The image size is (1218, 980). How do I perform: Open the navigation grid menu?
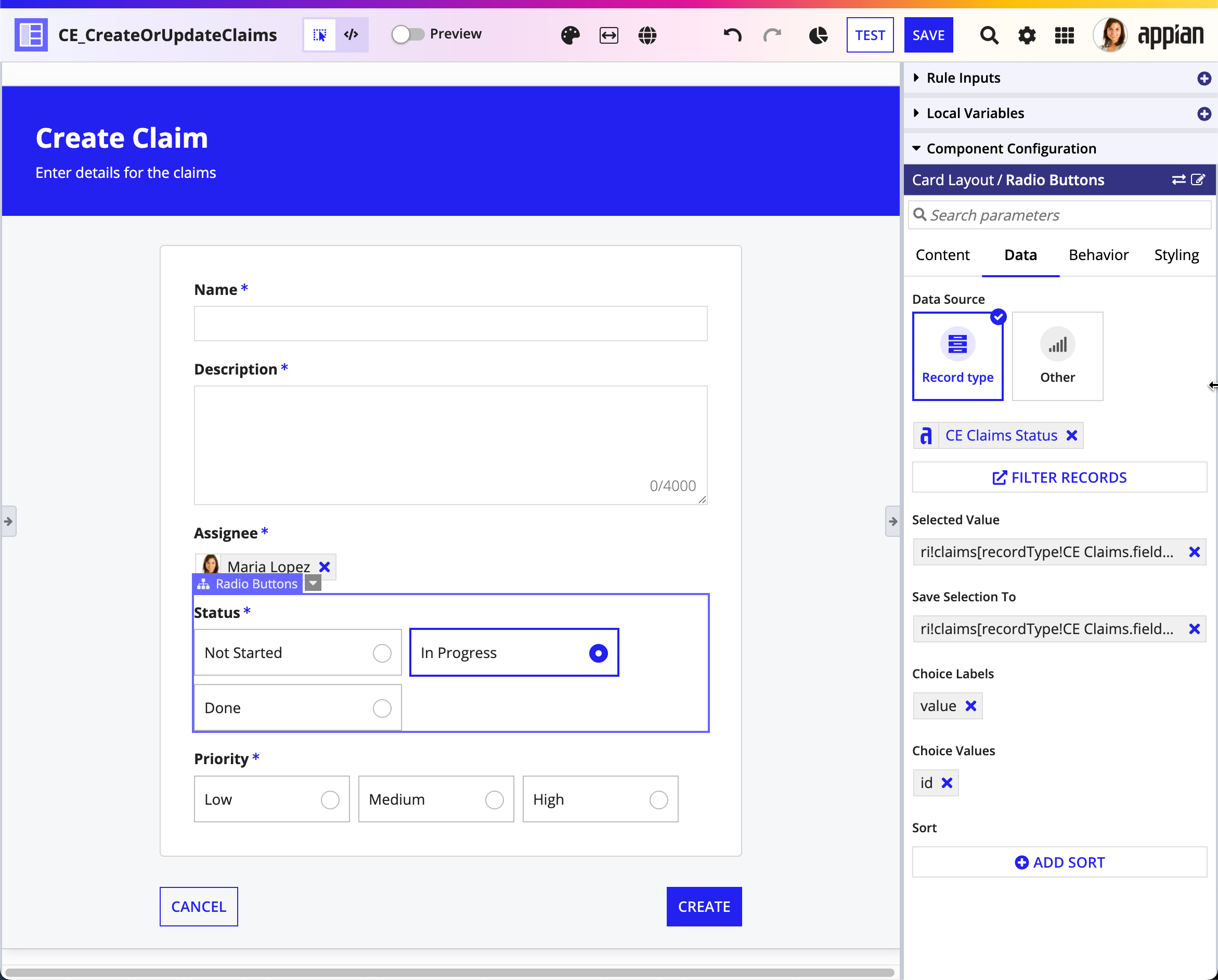pyautogui.click(x=1065, y=35)
